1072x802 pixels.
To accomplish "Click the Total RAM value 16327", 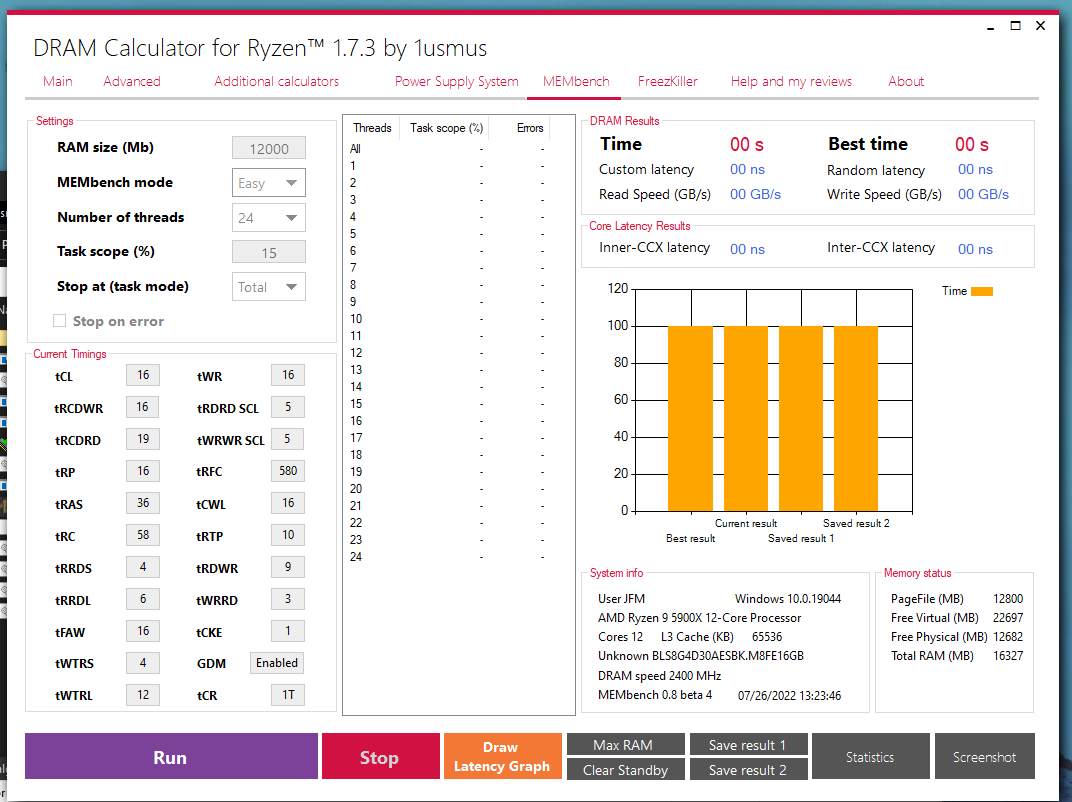I will click(x=1008, y=656).
